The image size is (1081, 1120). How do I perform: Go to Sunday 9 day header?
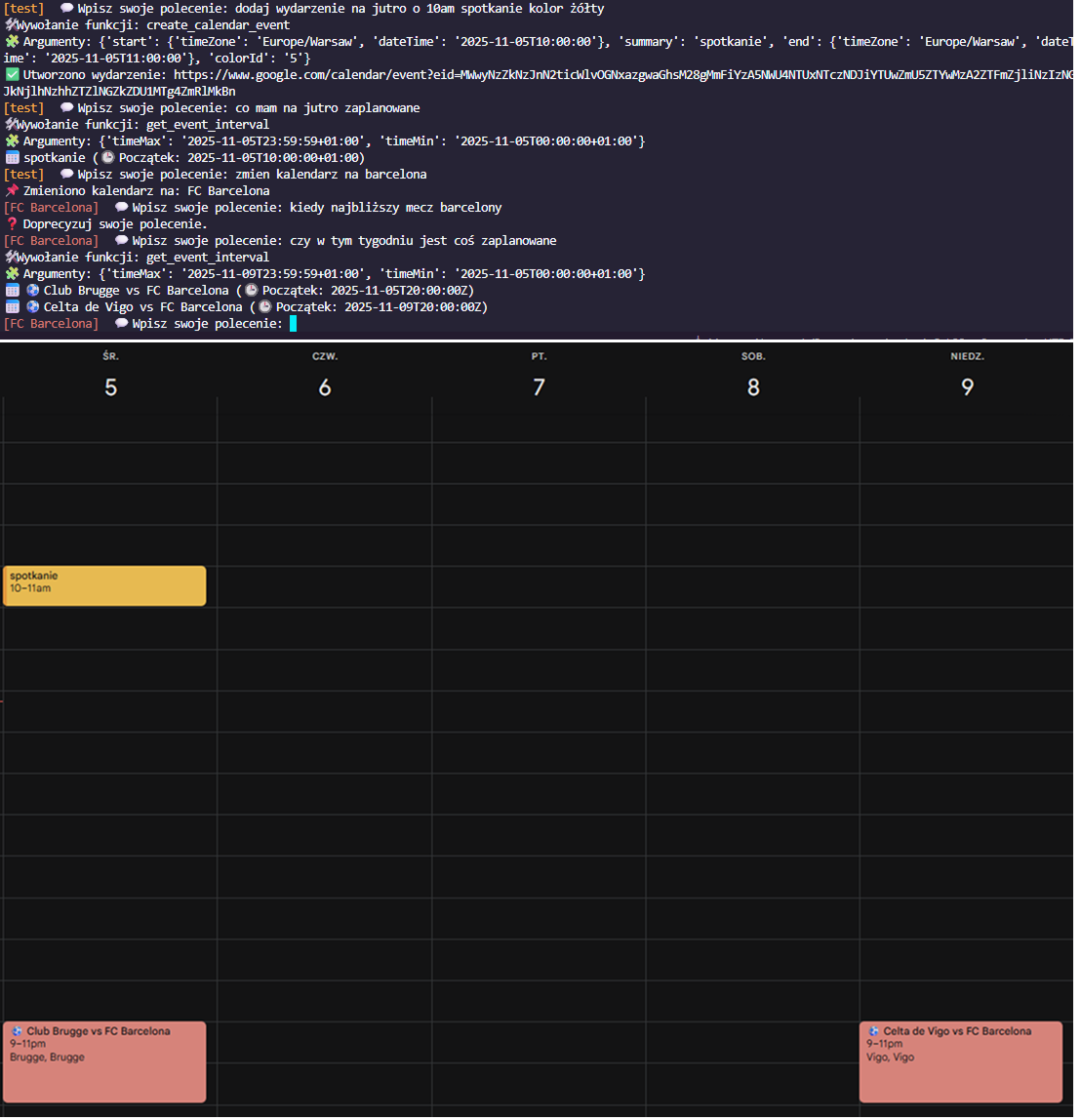(x=967, y=387)
